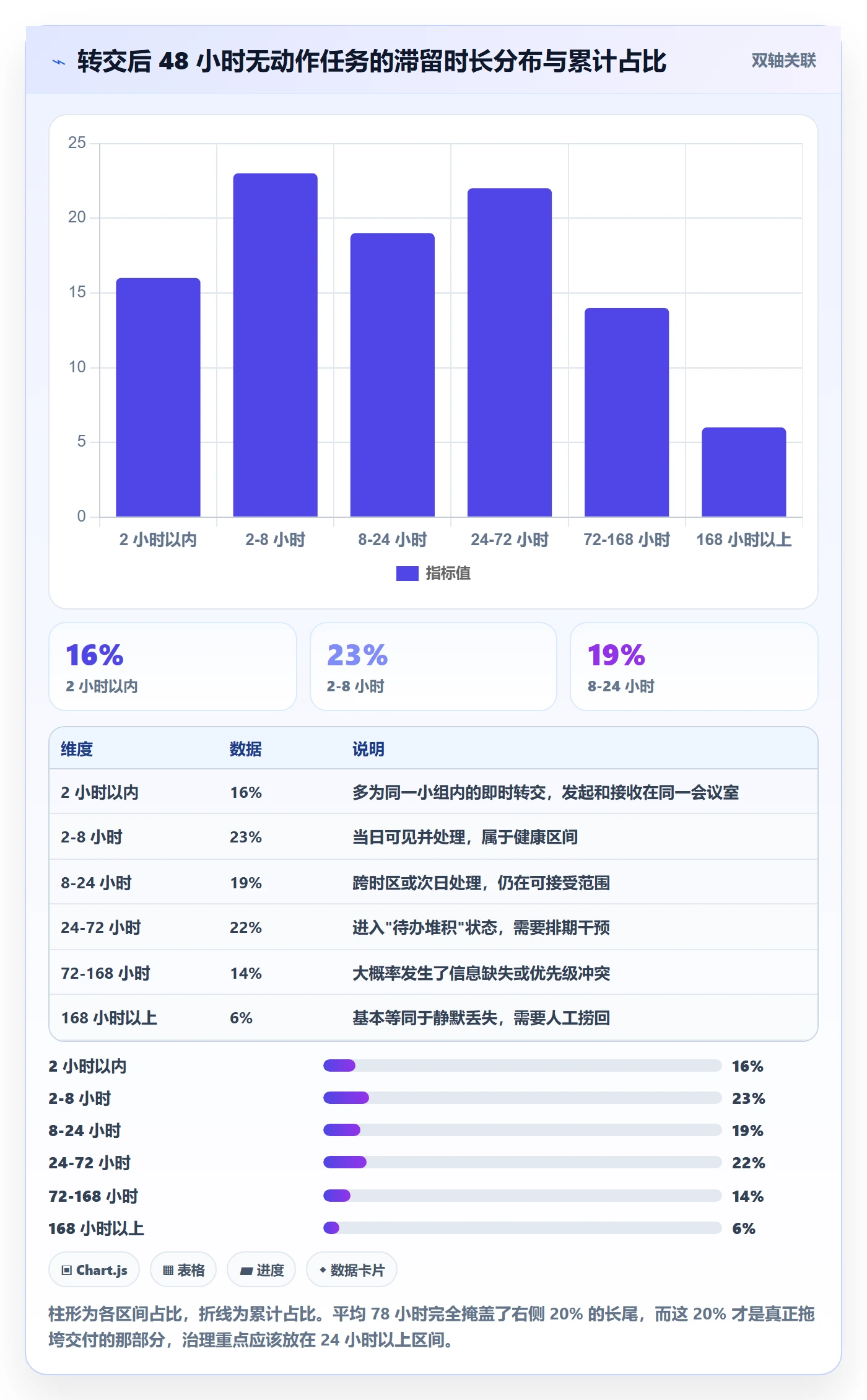Click description 基本等同于静默丢失,需要人工捞回

(x=481, y=1018)
